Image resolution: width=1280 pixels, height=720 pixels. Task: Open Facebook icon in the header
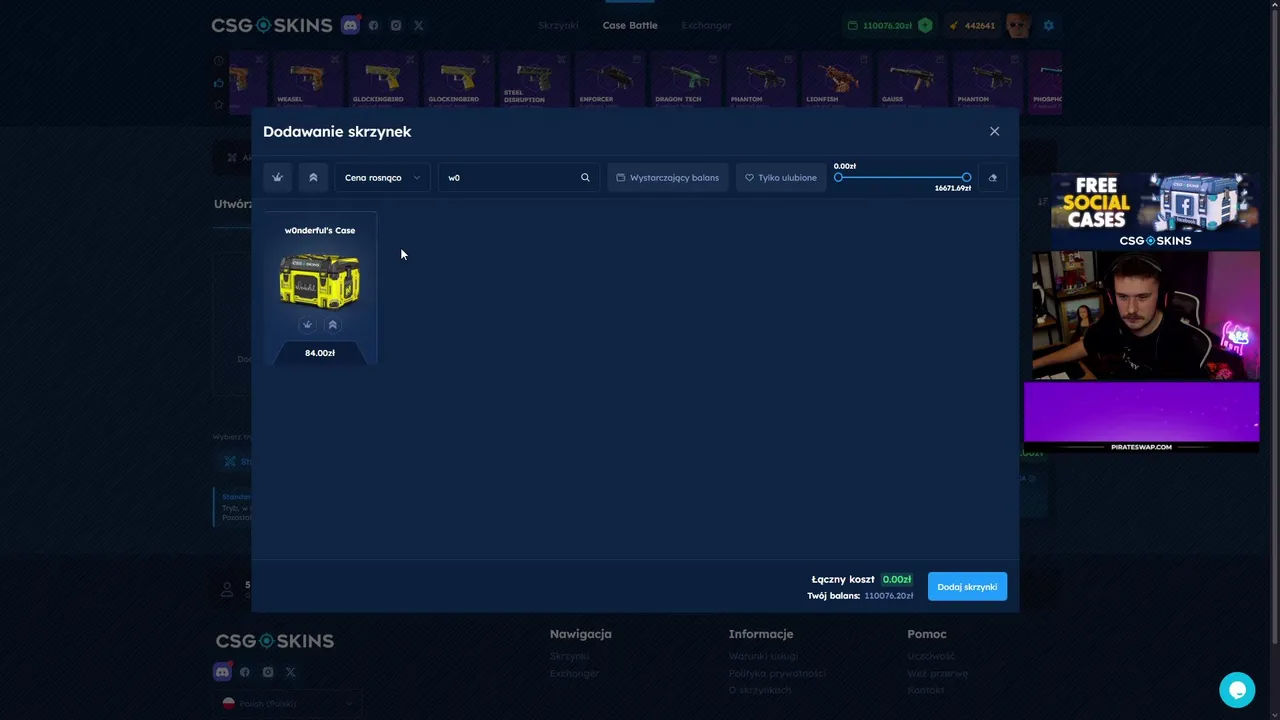coord(373,25)
